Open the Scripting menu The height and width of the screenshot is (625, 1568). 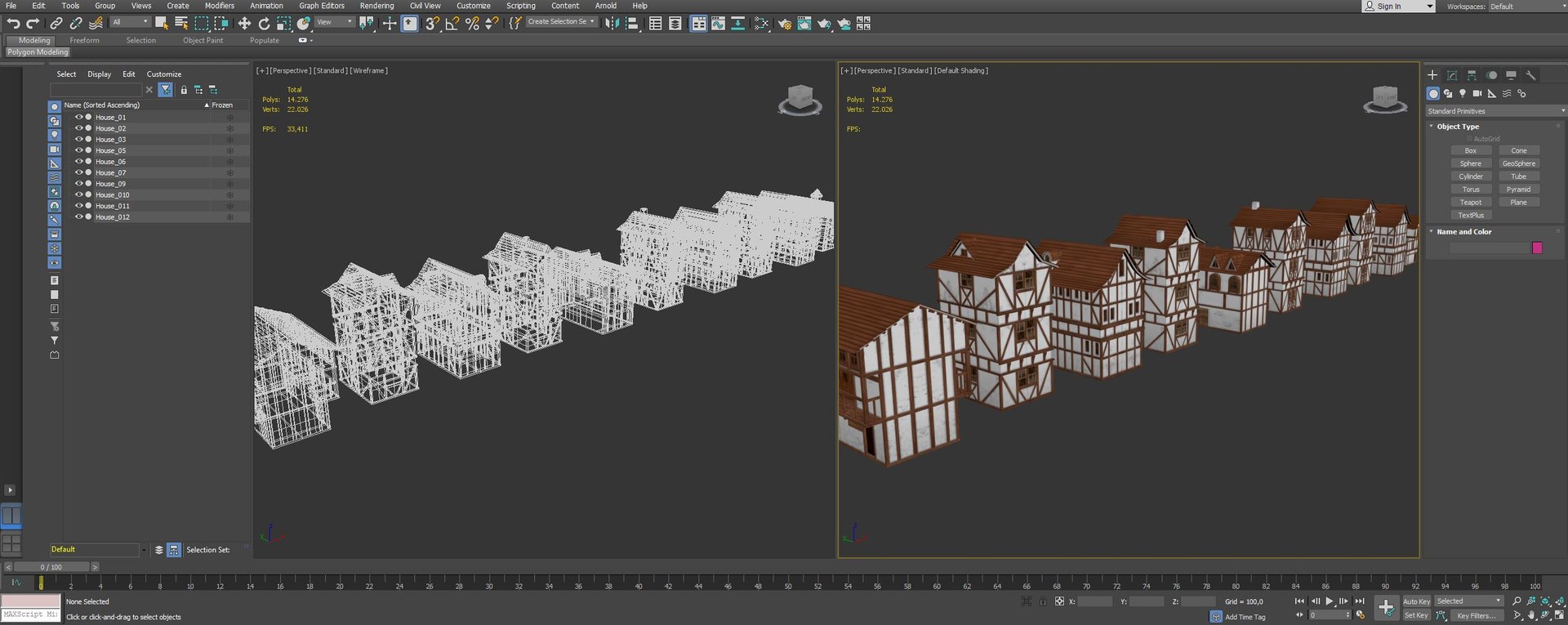(x=521, y=6)
